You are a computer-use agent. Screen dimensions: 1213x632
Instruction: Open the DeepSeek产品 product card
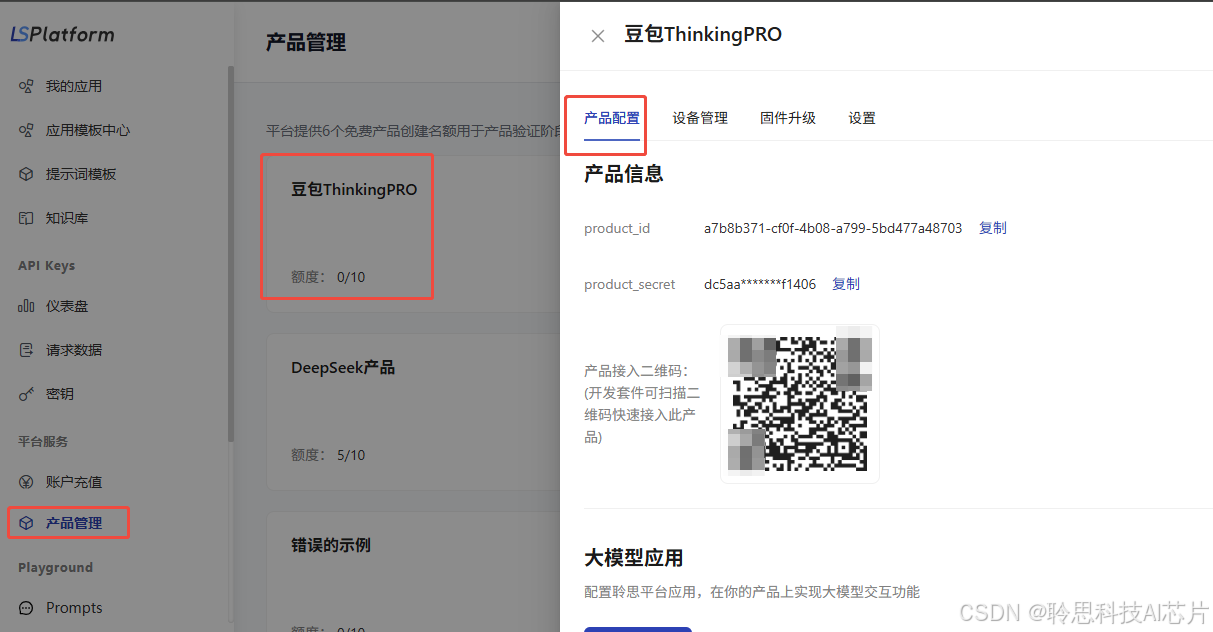412,411
